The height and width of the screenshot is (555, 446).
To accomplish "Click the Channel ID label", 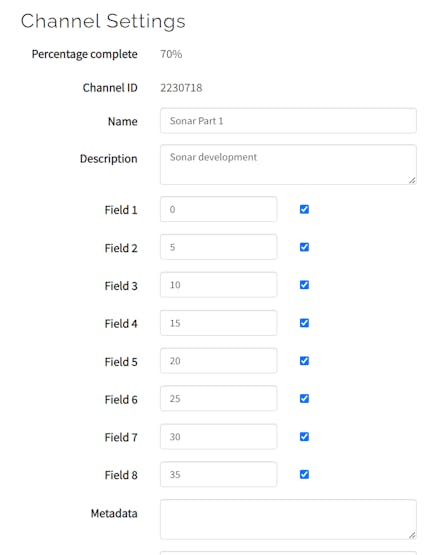I will point(110,88).
